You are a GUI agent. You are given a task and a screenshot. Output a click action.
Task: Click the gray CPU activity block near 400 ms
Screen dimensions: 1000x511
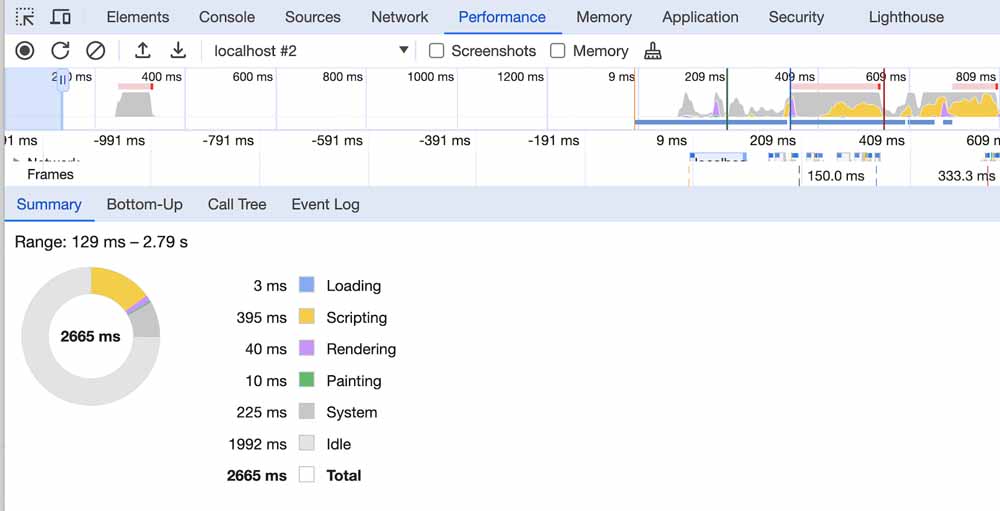(135, 104)
